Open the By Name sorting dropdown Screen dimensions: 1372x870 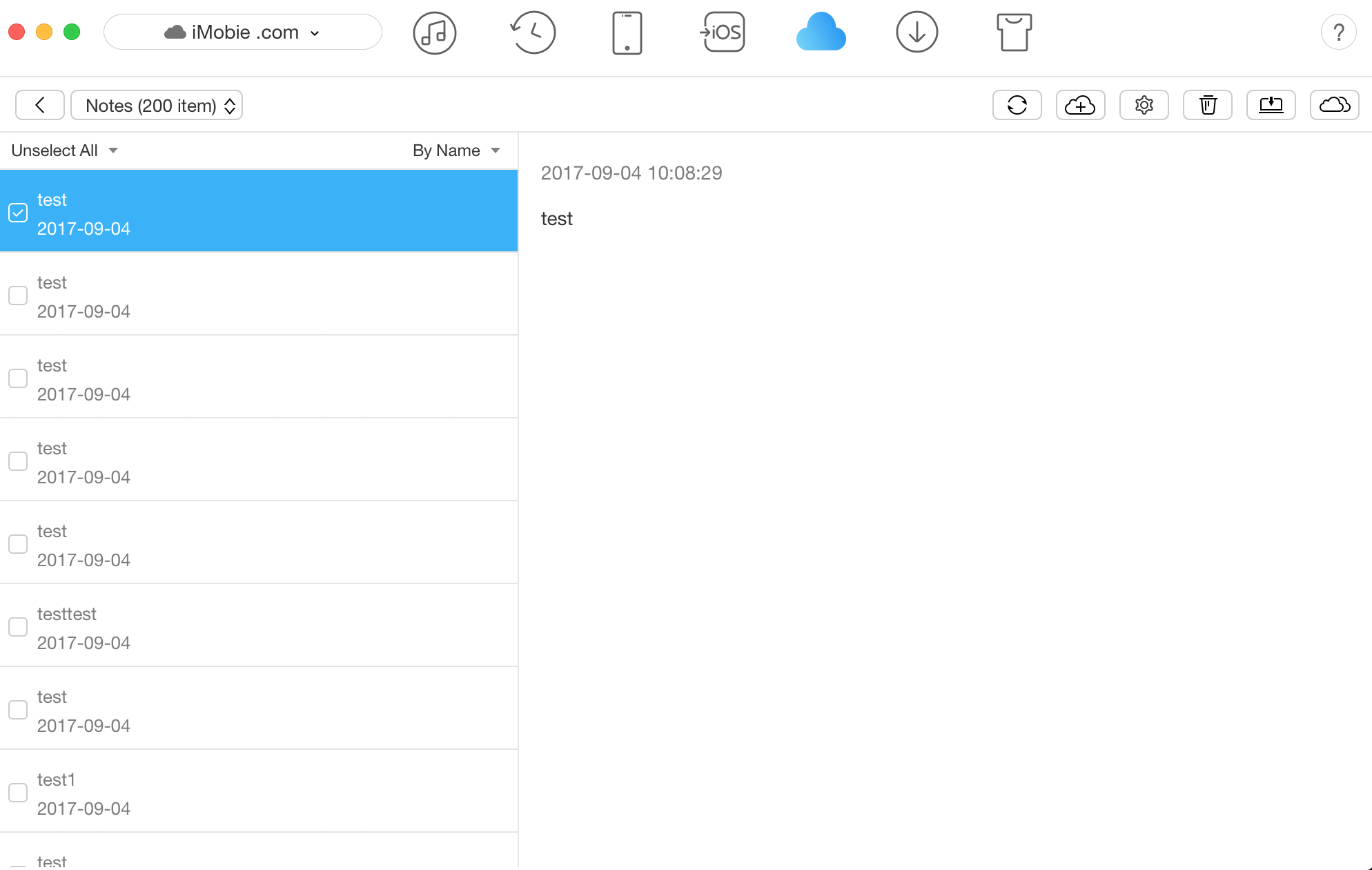456,150
